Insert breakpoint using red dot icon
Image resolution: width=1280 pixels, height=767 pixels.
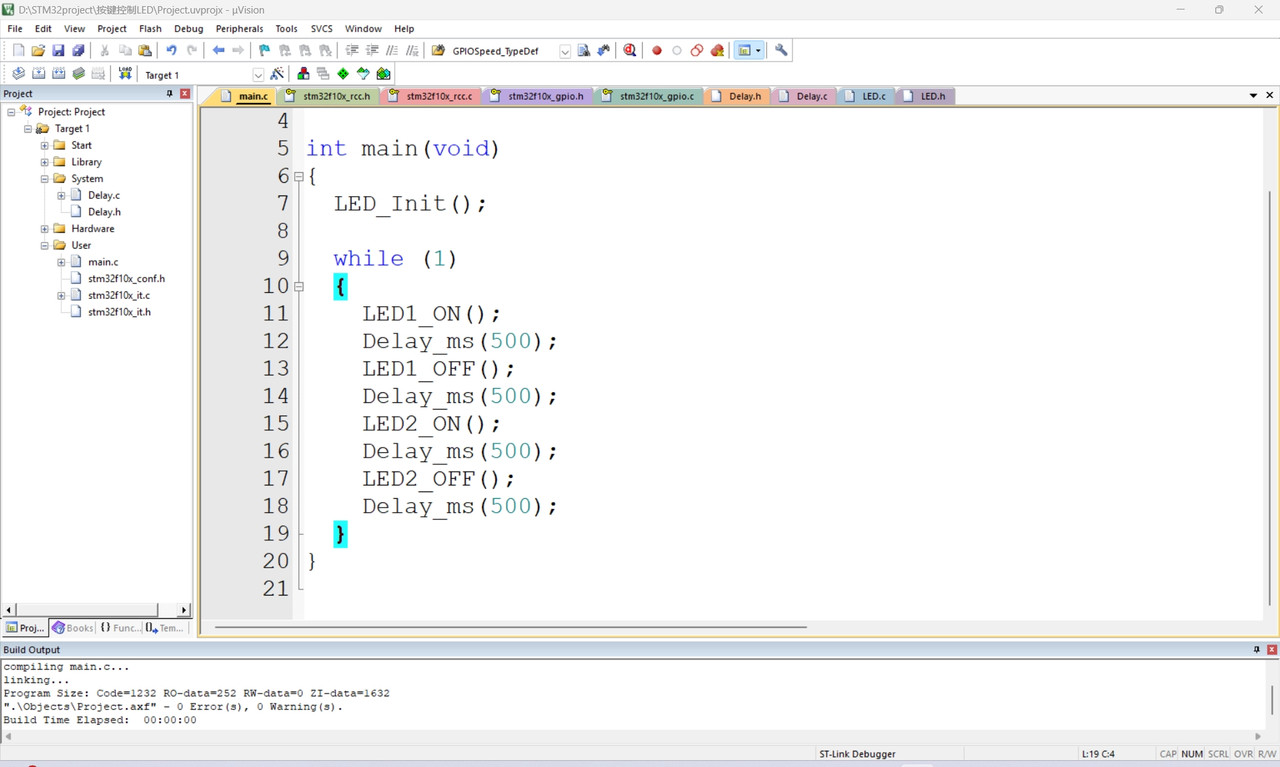click(x=657, y=50)
